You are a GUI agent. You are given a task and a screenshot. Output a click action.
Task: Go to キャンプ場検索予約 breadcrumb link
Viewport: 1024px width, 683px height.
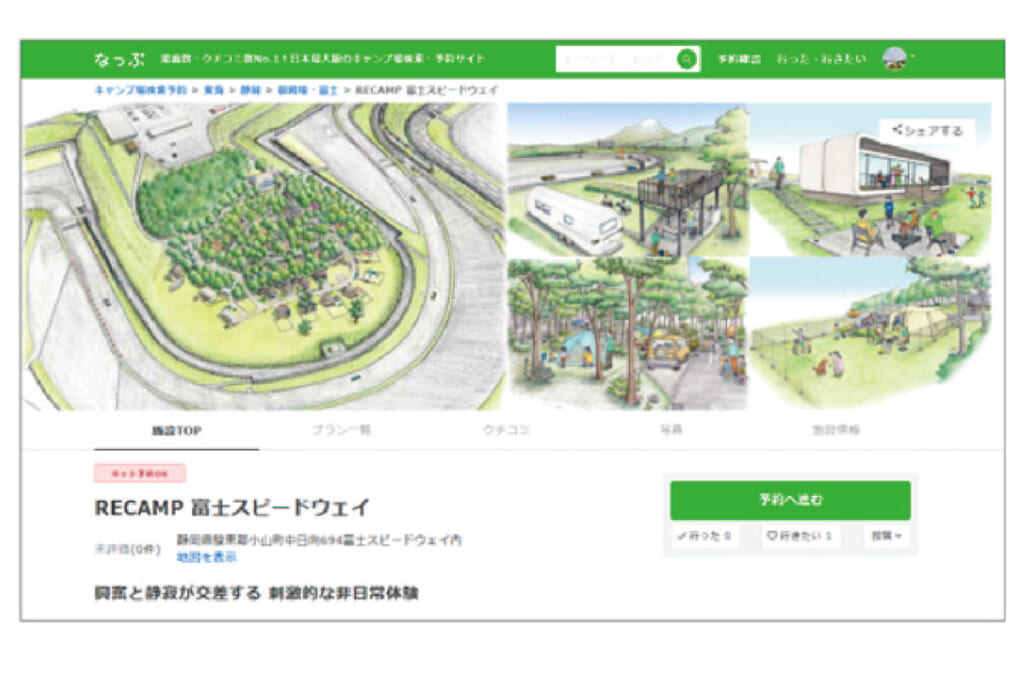click(x=140, y=90)
